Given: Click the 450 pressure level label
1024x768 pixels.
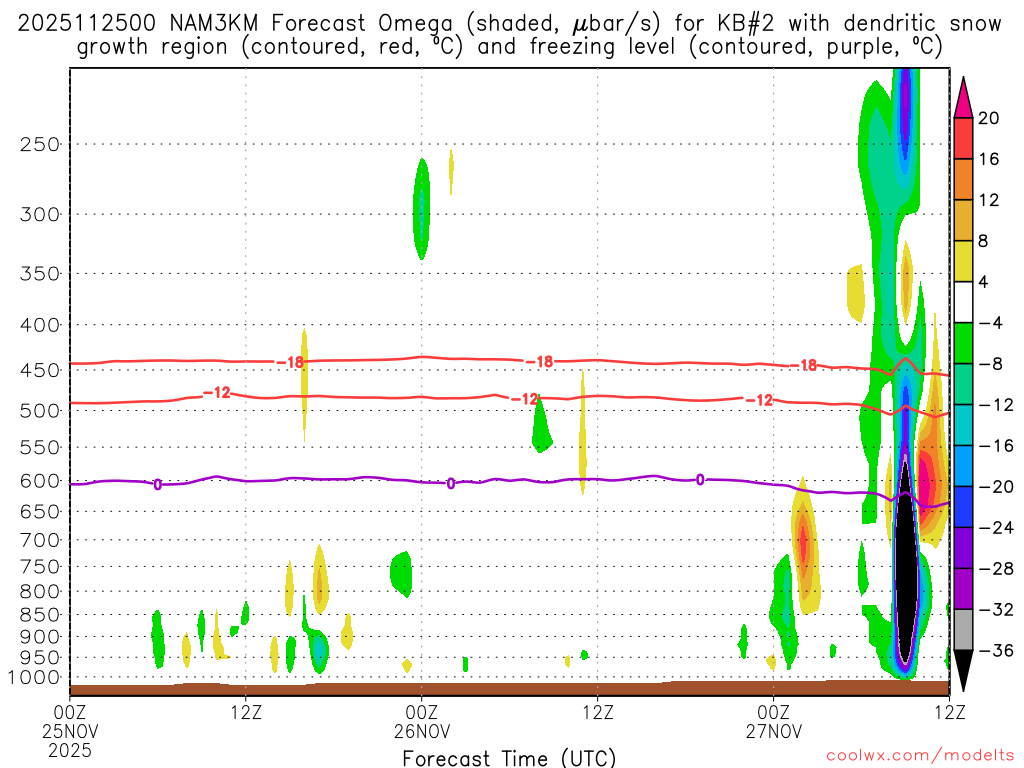Looking at the screenshot, I should (x=40, y=370).
